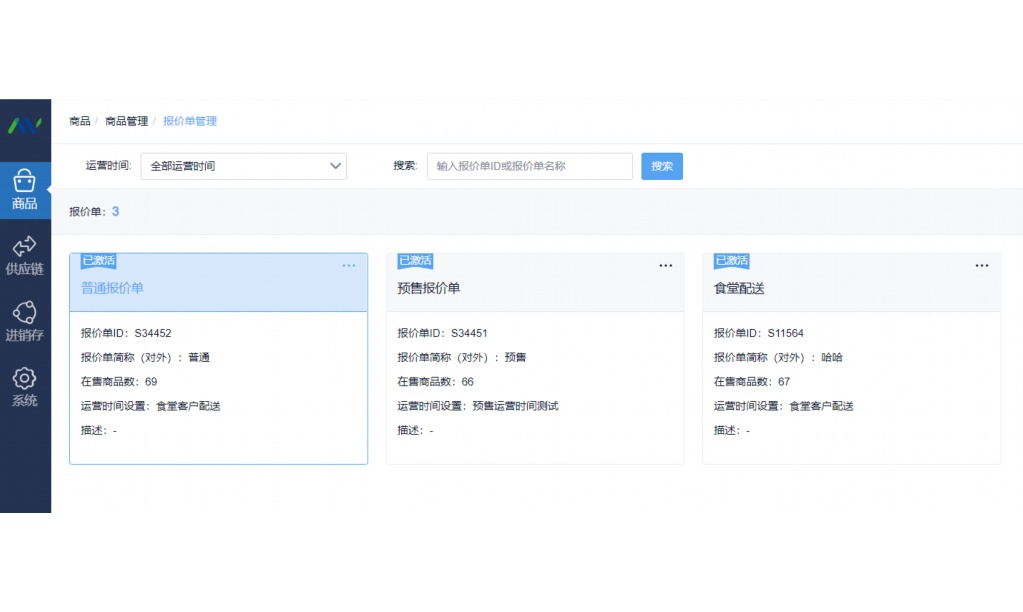Click the 报价单管理 breadcrumb link
This screenshot has width=1023, height=612.
coord(190,121)
